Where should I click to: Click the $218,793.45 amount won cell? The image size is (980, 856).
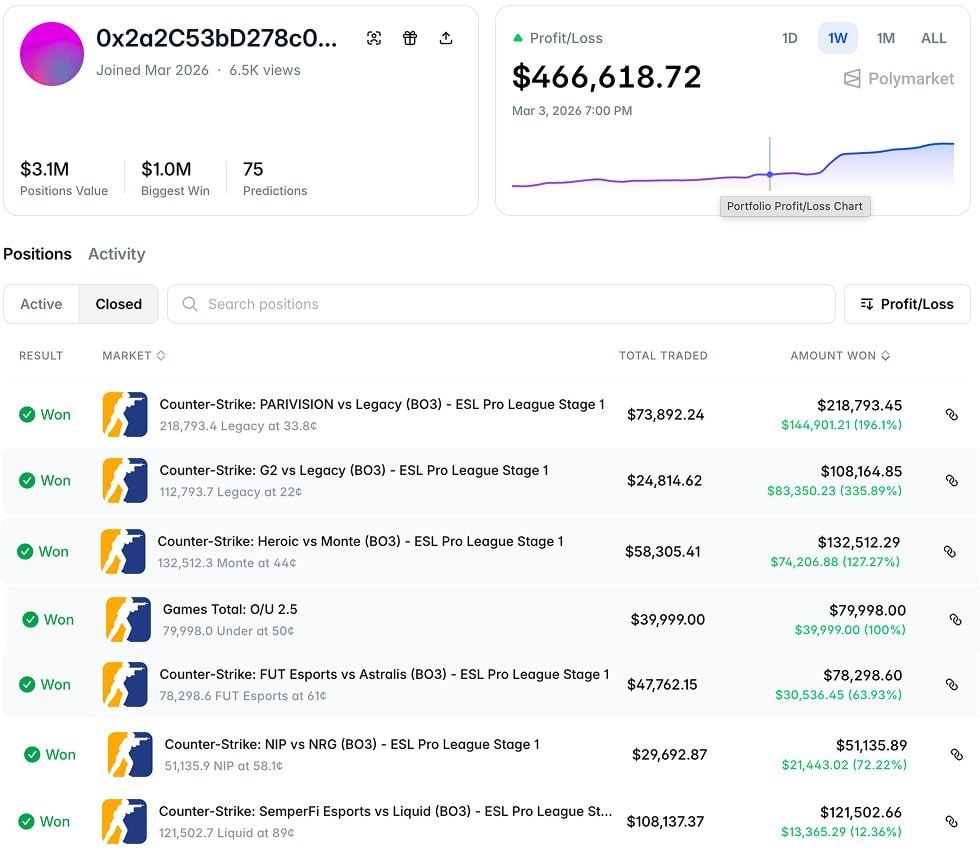pos(859,405)
